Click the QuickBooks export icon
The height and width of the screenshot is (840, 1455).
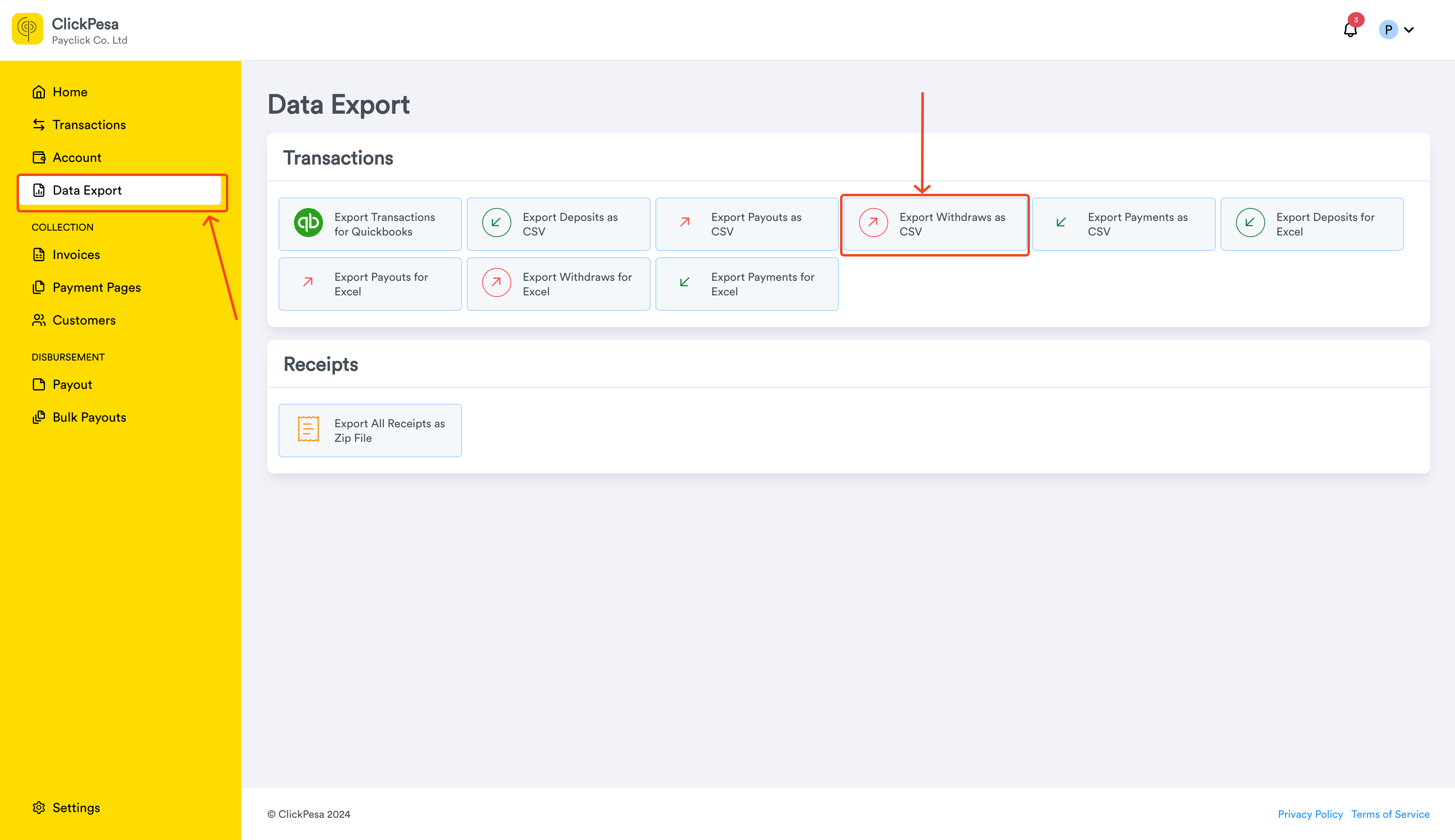click(308, 223)
